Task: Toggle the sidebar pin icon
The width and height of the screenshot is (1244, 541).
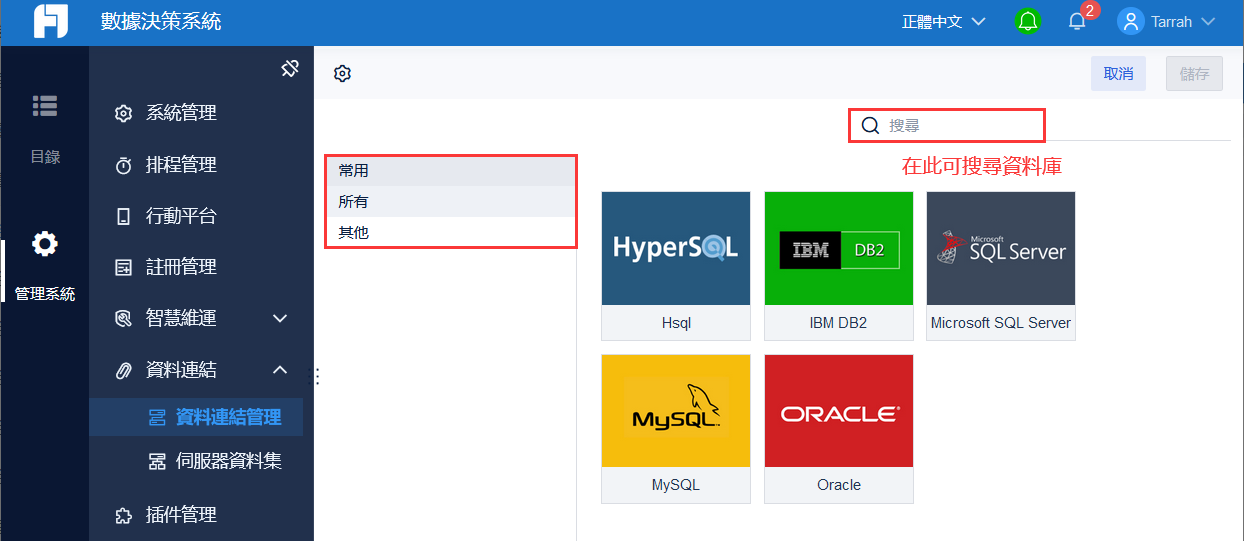Action: 290,68
